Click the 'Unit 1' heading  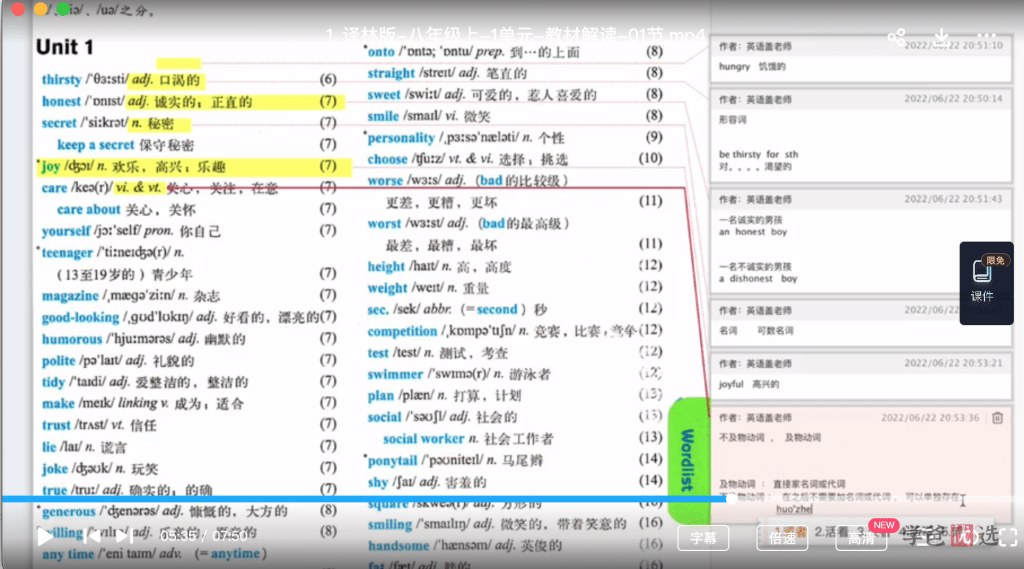[x=65, y=47]
